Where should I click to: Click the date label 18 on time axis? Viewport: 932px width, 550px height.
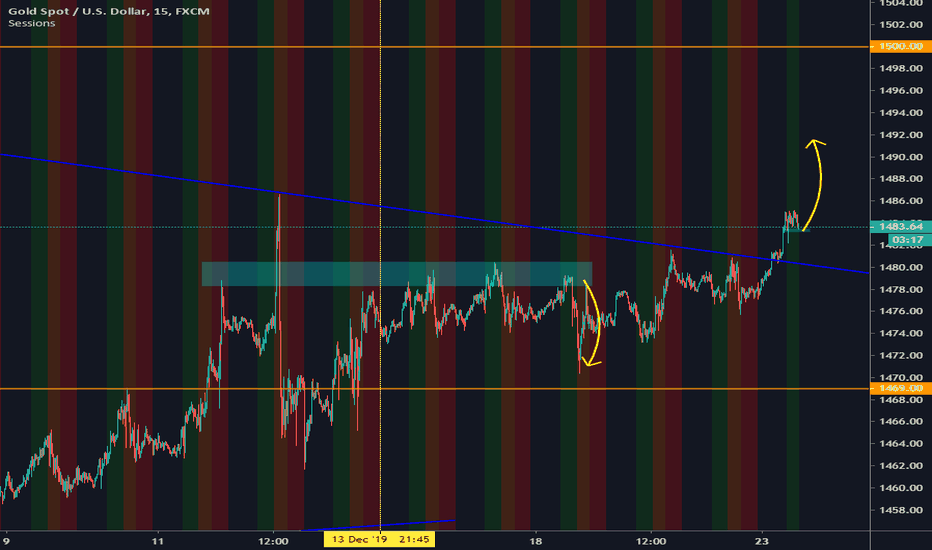tap(536, 541)
